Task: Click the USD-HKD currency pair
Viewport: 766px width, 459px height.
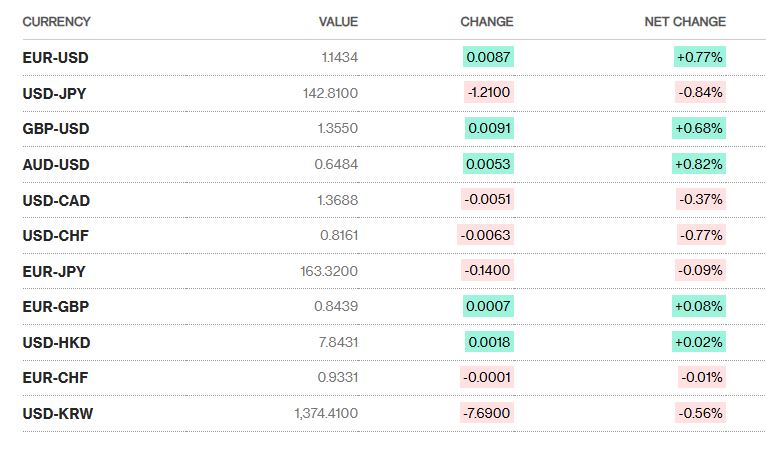Action: point(56,343)
